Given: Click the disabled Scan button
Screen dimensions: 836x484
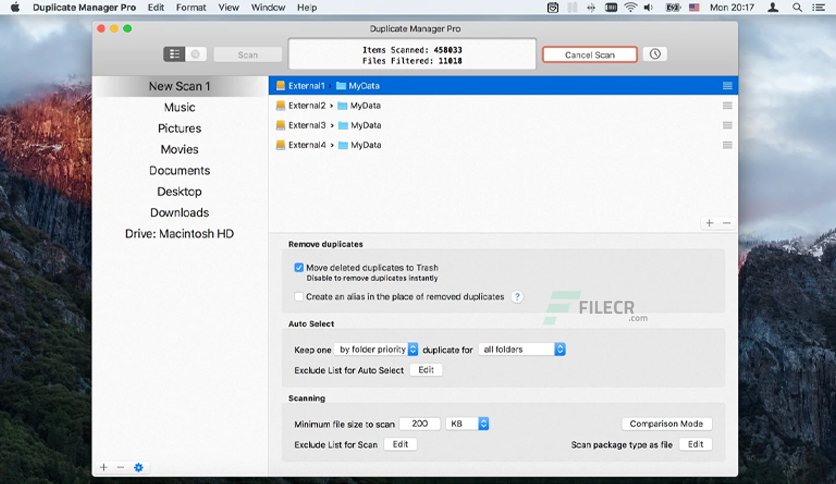Looking at the screenshot, I should pos(248,54).
